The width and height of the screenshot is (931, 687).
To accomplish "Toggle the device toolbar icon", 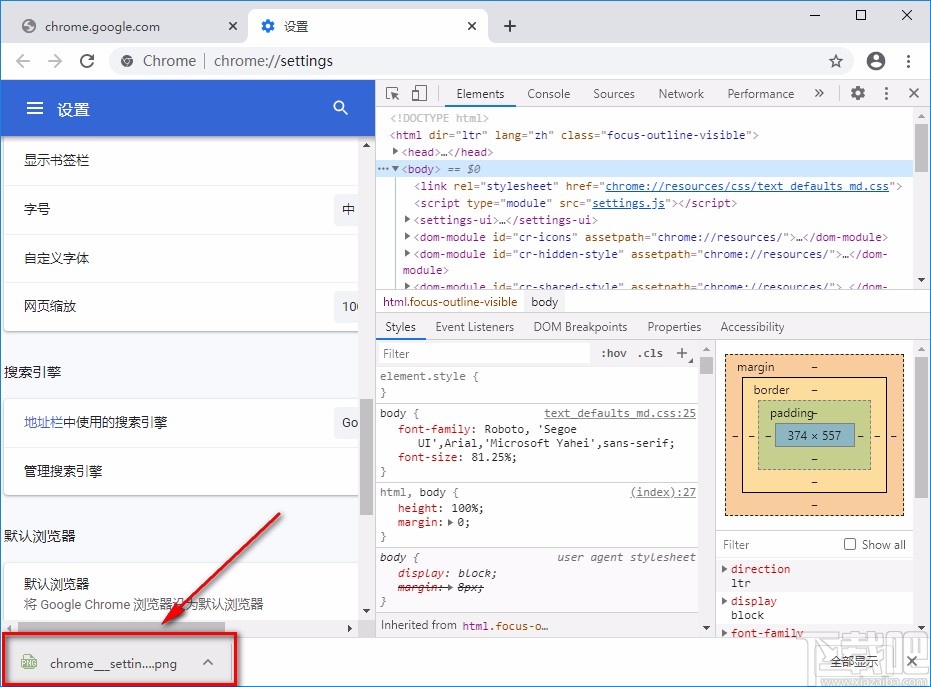I will tap(419, 93).
